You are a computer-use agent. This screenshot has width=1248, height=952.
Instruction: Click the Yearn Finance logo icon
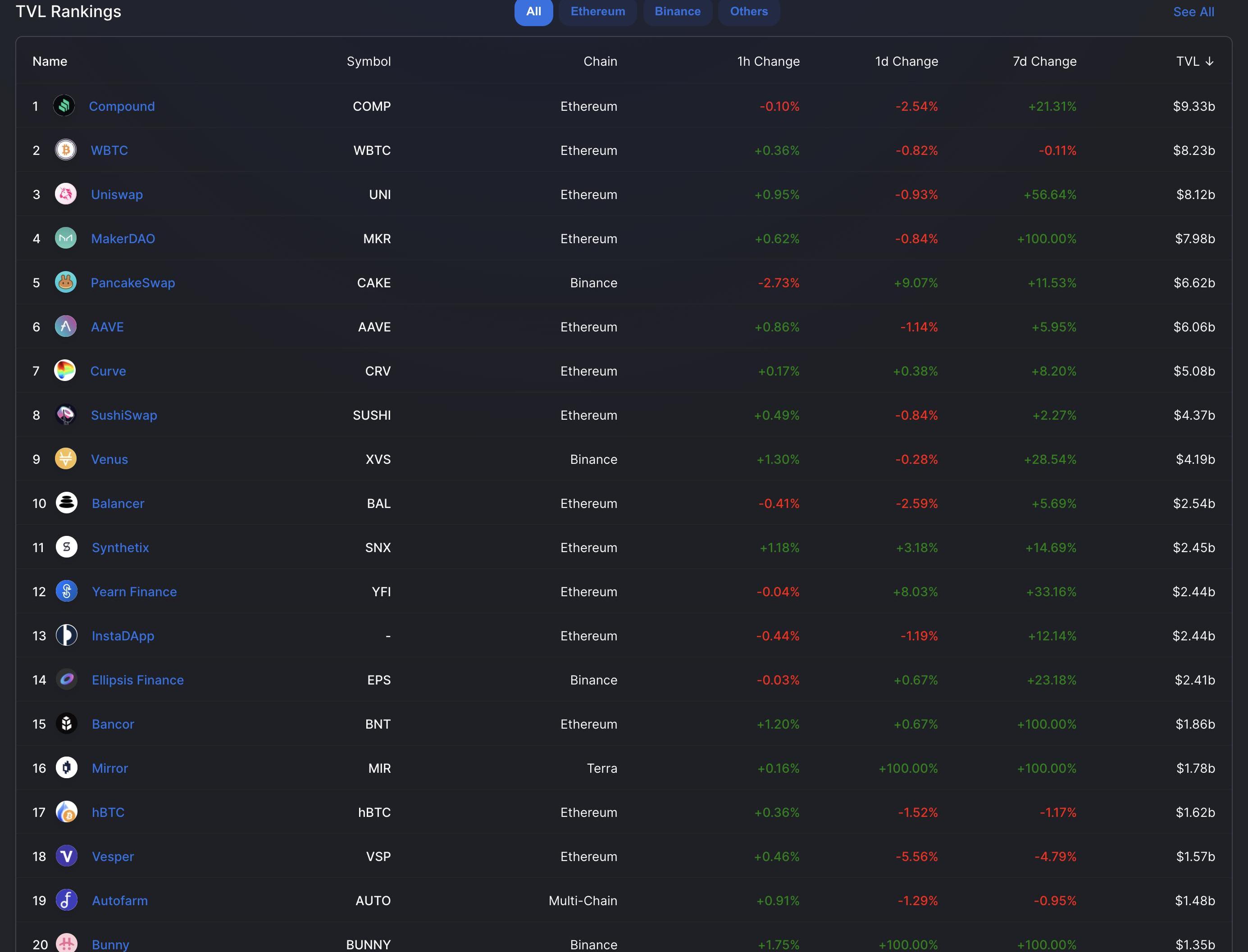pos(66,591)
